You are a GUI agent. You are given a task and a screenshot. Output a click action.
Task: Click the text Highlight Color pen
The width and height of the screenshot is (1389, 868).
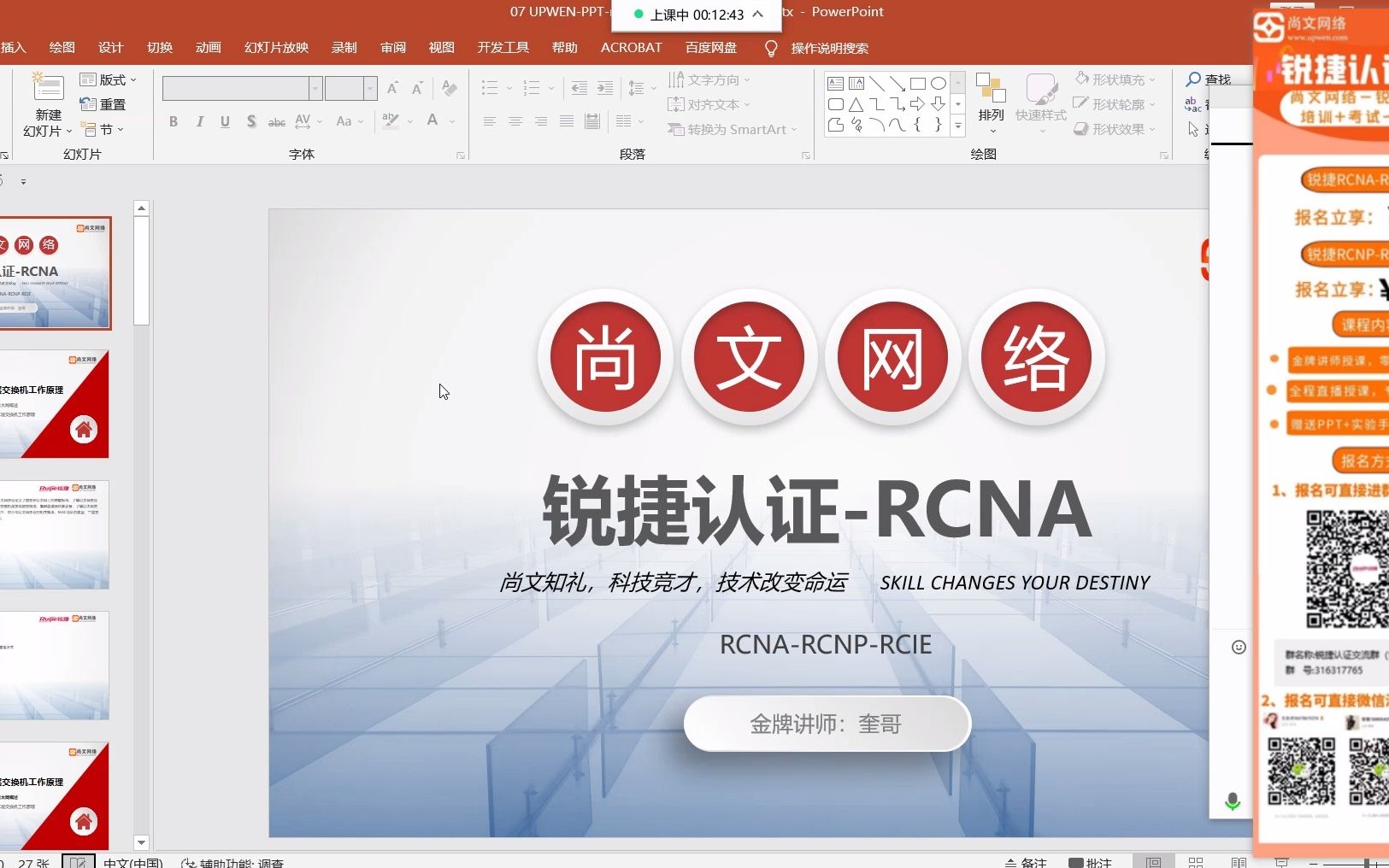pyautogui.click(x=391, y=120)
